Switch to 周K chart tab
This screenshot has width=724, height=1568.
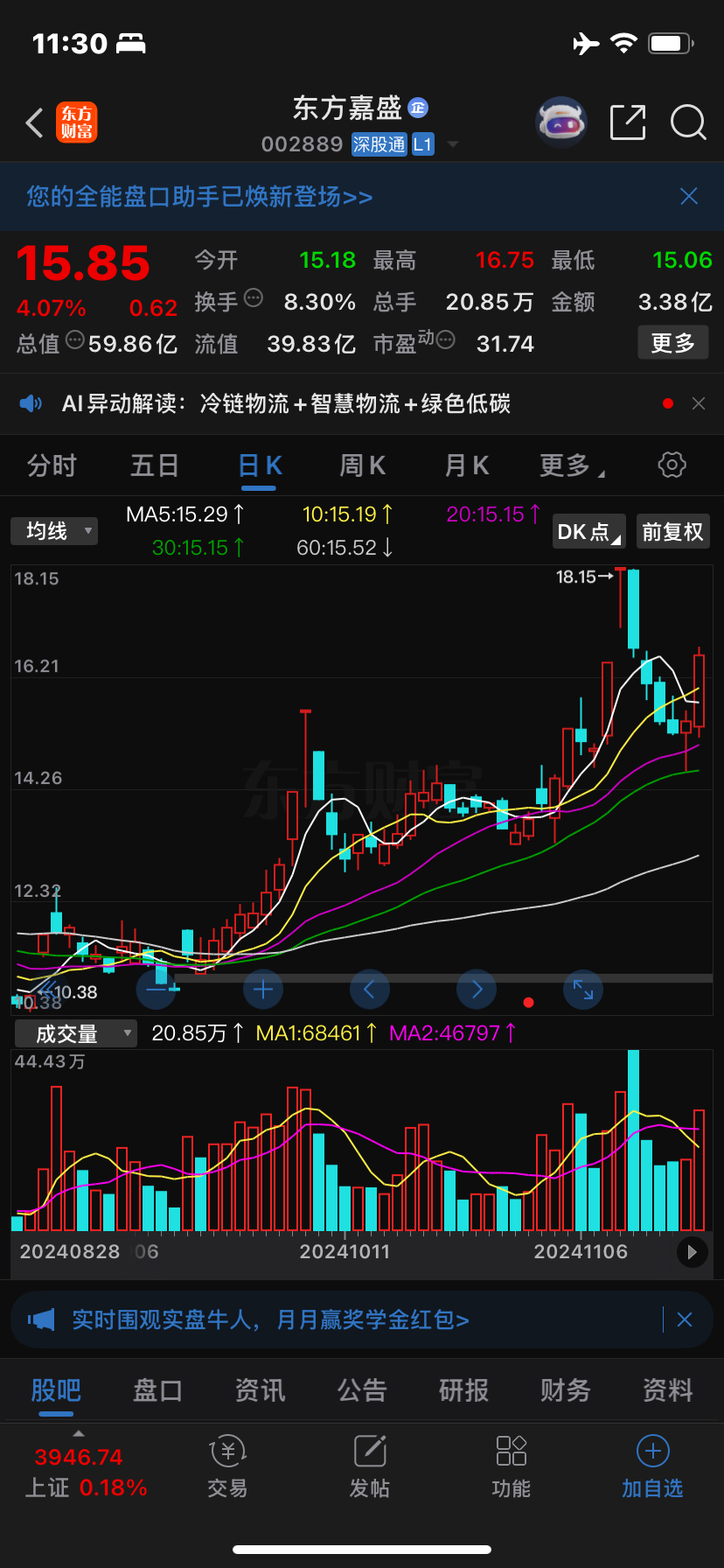click(363, 465)
